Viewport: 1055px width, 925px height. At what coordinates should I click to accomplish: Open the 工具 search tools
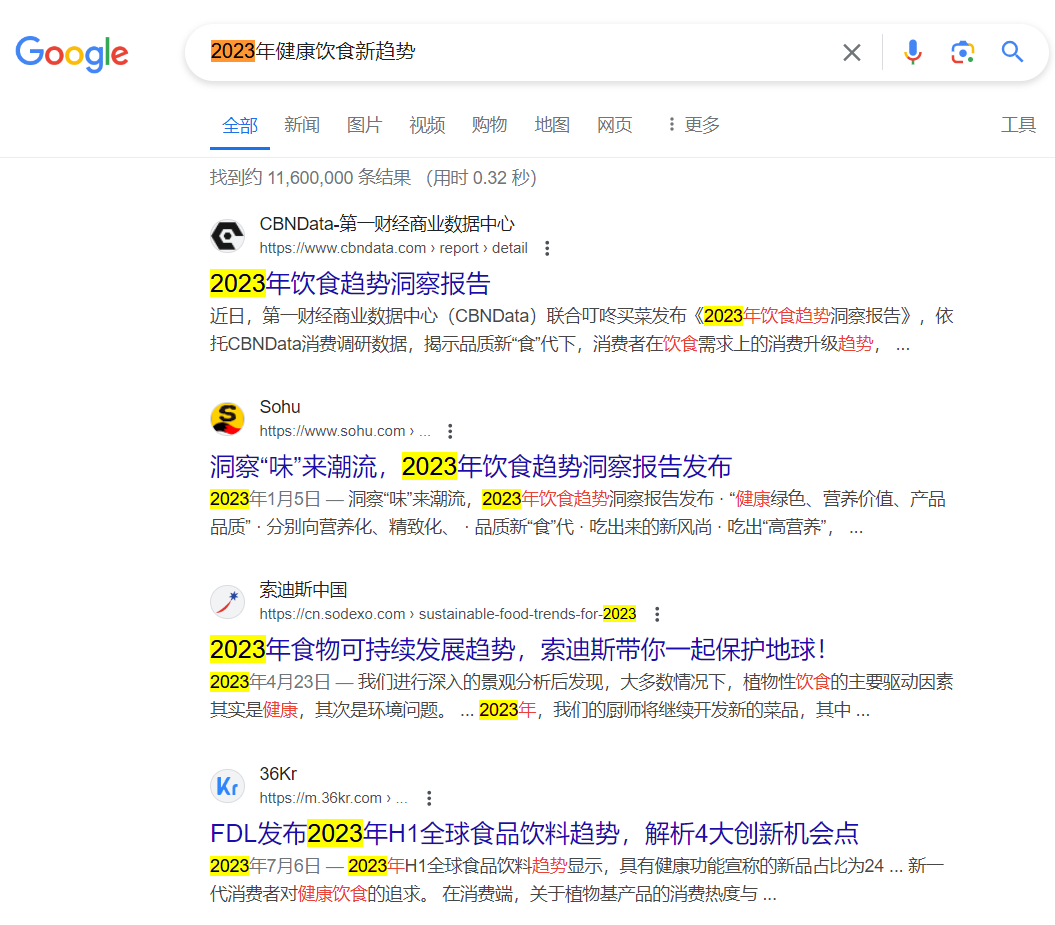pos(1018,125)
